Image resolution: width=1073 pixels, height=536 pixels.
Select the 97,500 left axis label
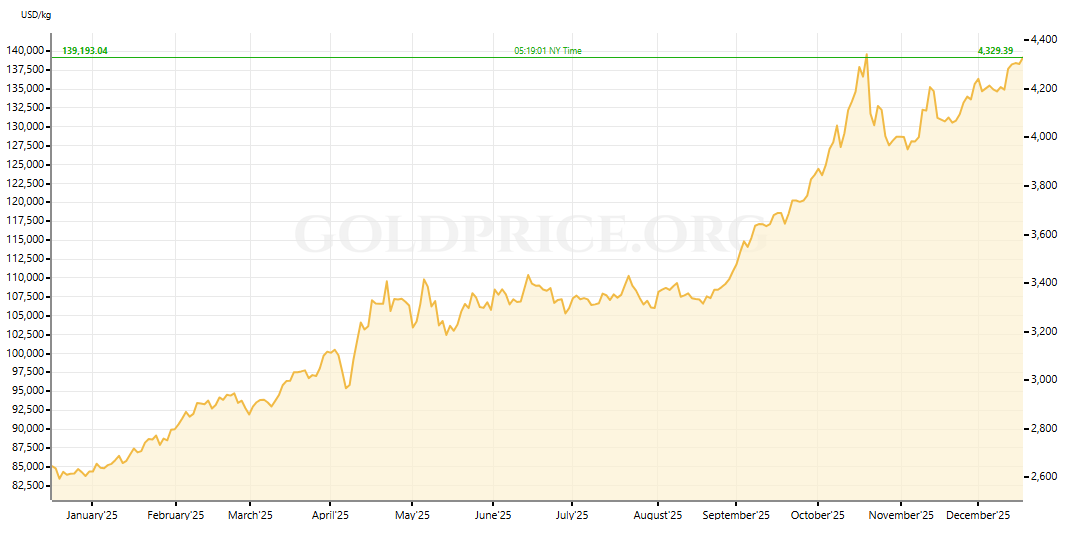(x=27, y=372)
